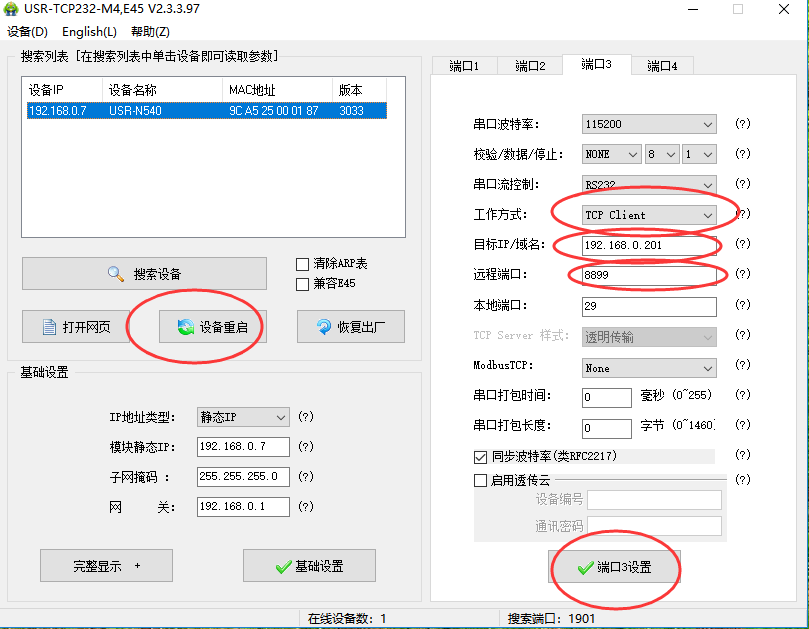Enable the 启用透传云 checkbox

click(480, 480)
